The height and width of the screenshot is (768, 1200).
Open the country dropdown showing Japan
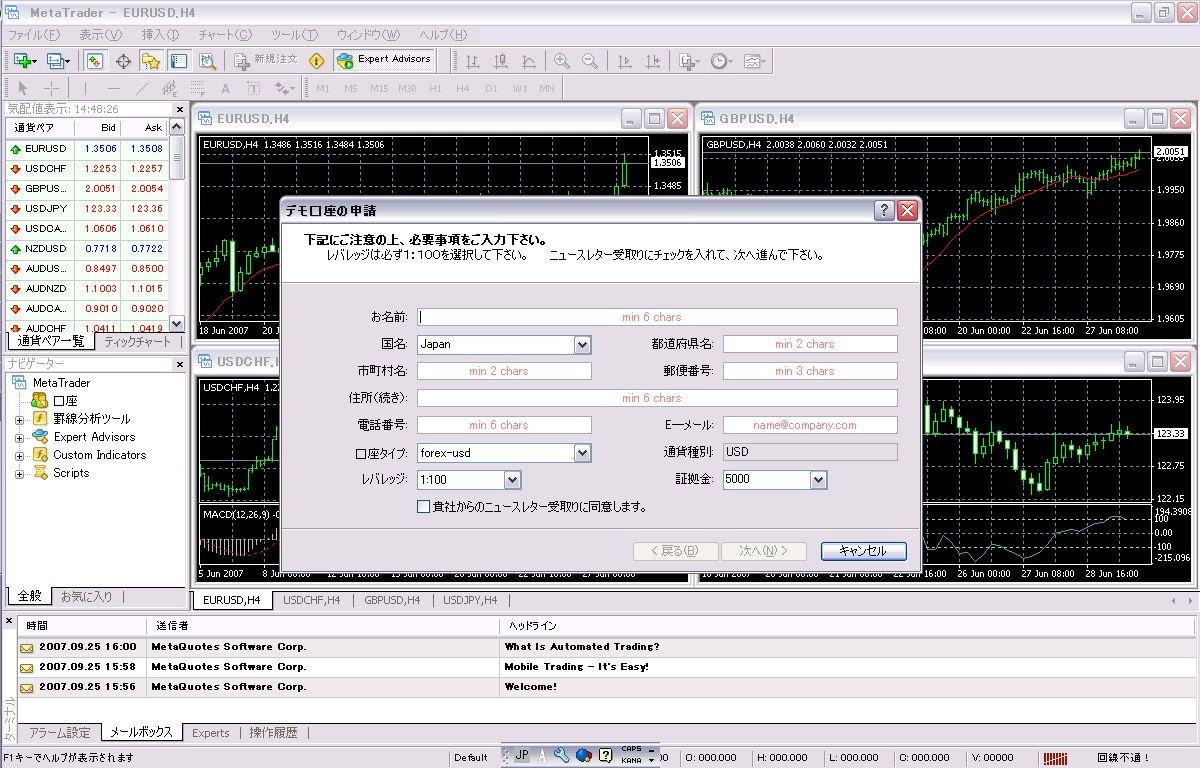tap(582, 344)
